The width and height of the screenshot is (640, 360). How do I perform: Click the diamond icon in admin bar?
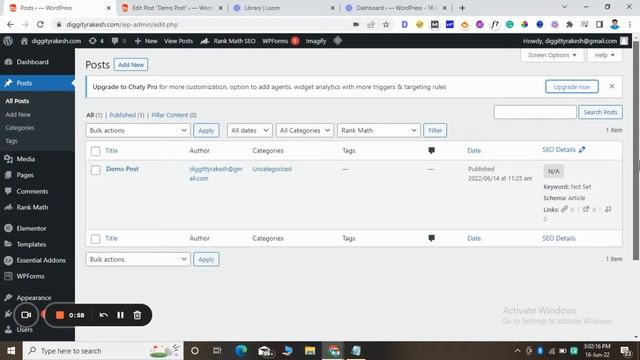(x=338, y=41)
